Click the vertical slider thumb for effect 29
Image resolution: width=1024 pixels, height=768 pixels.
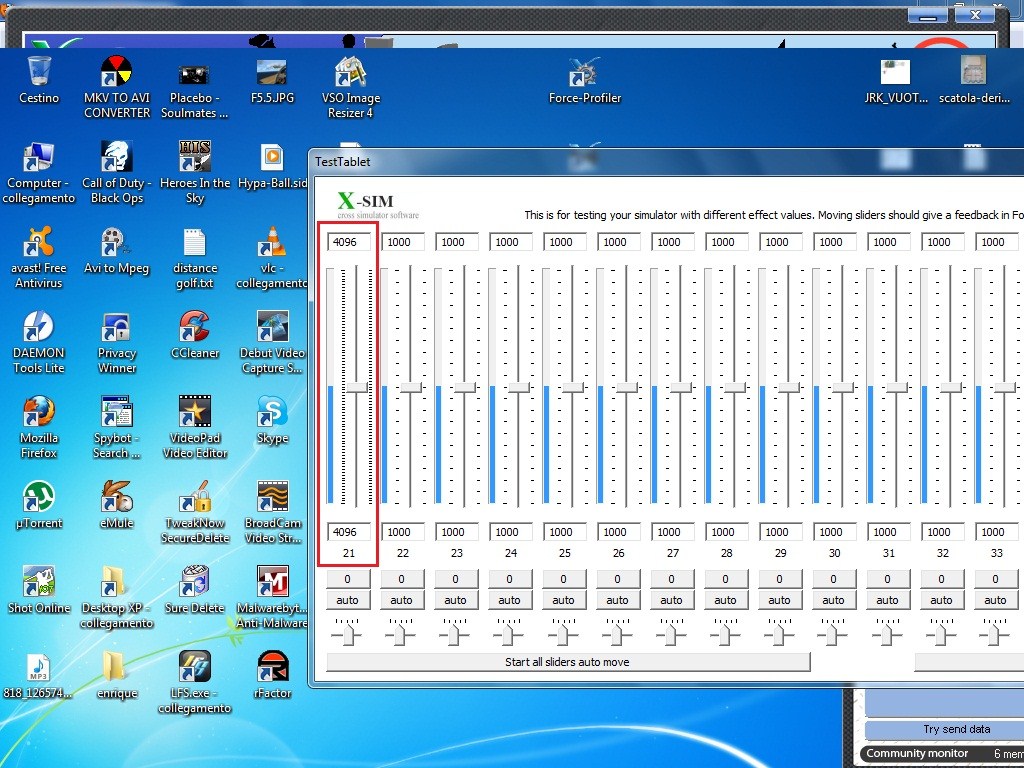(x=789, y=387)
